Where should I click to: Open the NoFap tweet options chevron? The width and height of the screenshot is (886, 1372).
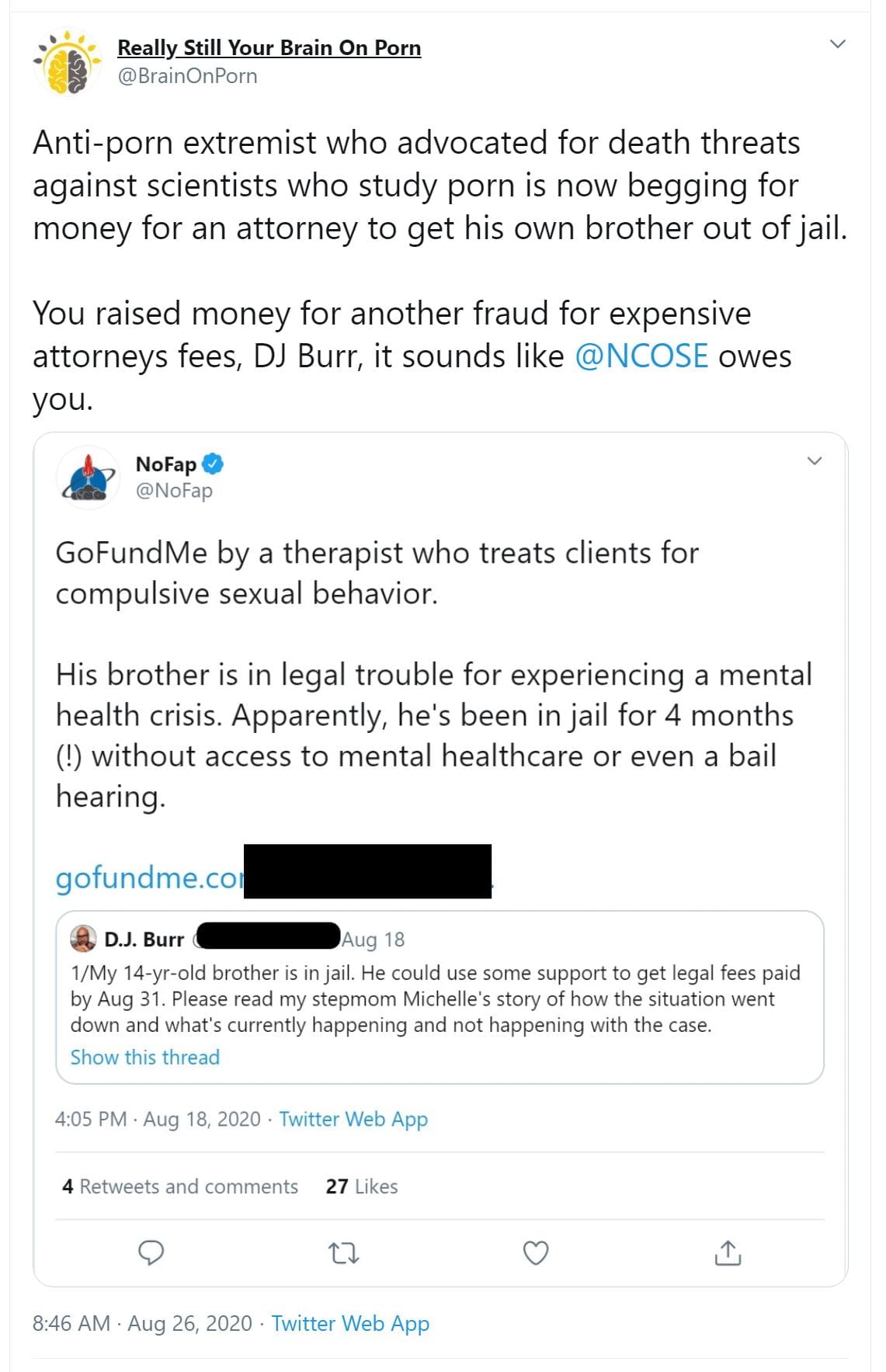(x=814, y=461)
